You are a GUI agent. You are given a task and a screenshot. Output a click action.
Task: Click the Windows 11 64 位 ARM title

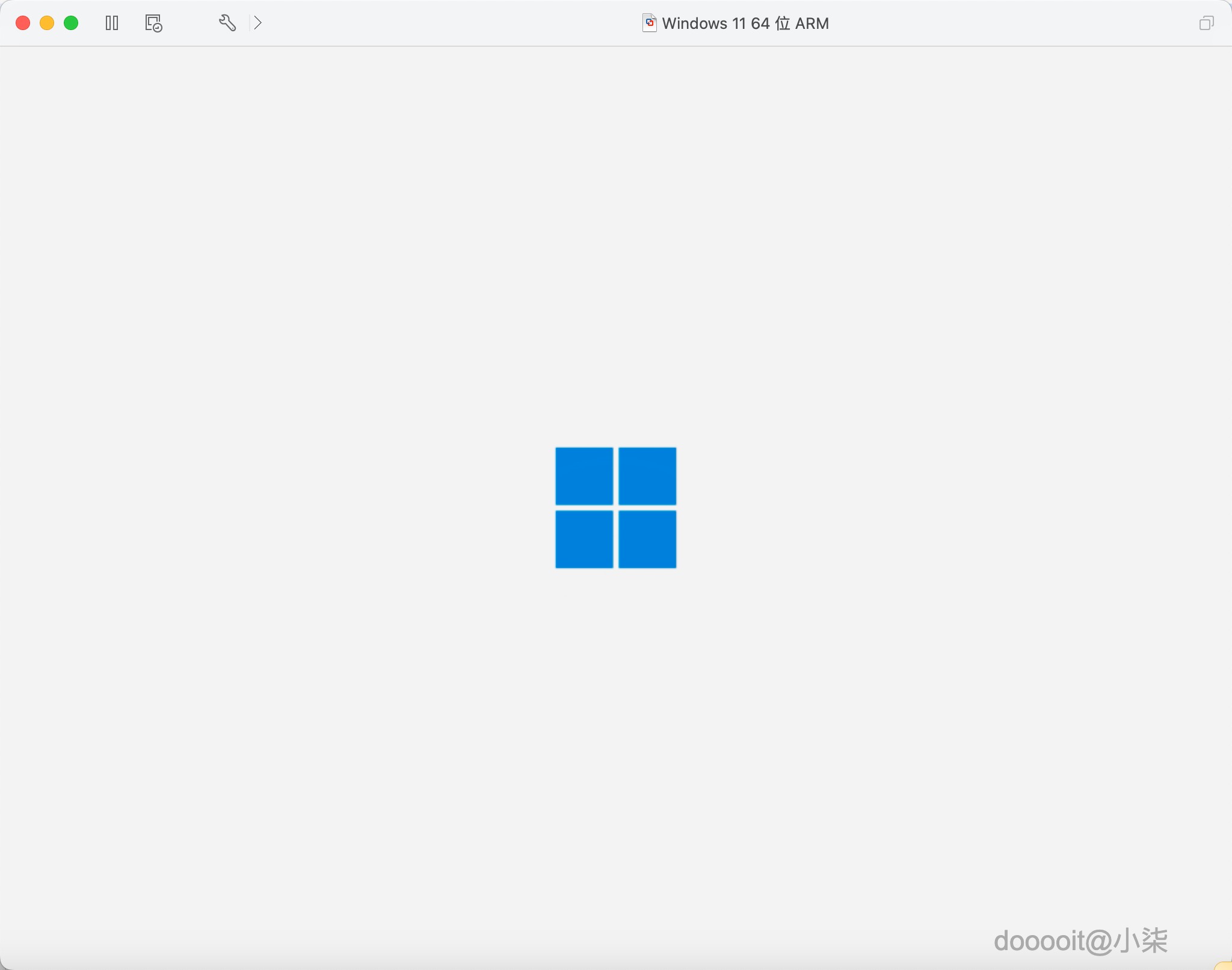(745, 23)
